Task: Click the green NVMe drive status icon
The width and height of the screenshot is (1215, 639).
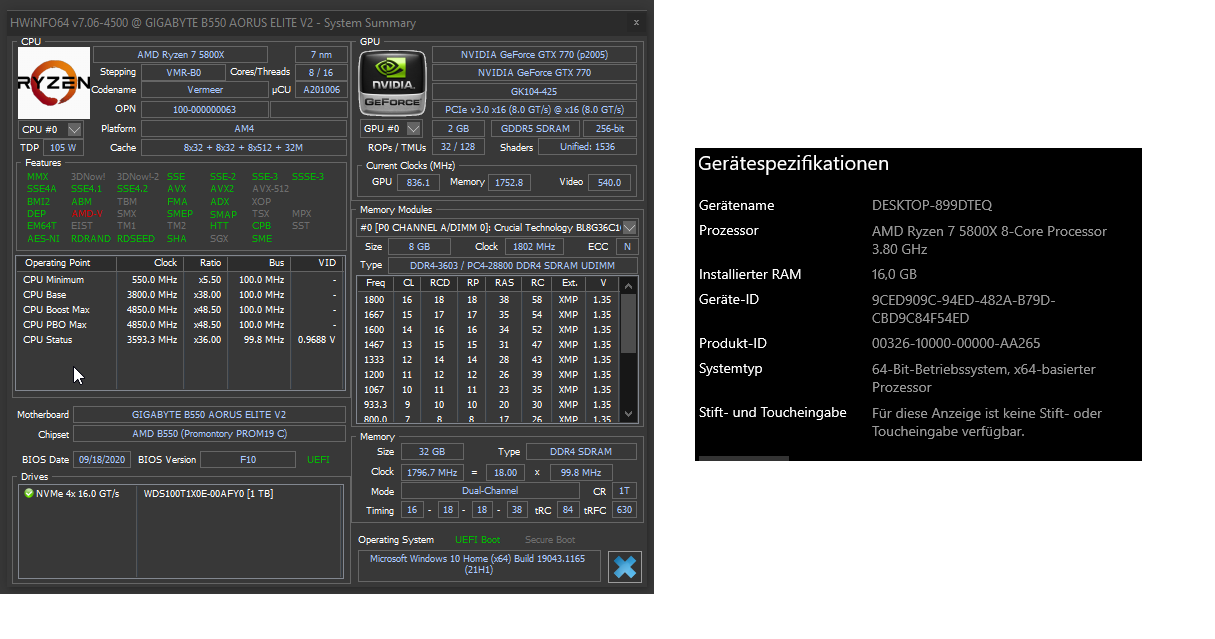Action: pos(28,493)
